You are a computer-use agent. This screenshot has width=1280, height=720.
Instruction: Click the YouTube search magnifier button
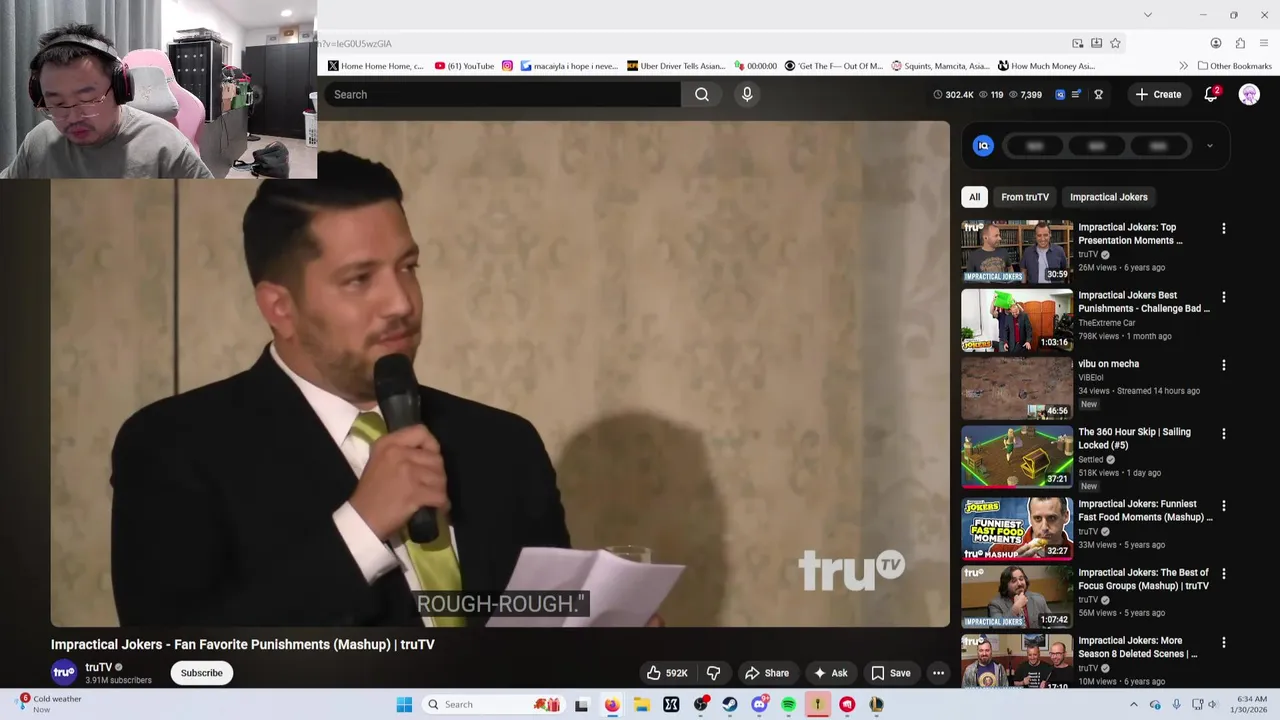click(x=702, y=94)
